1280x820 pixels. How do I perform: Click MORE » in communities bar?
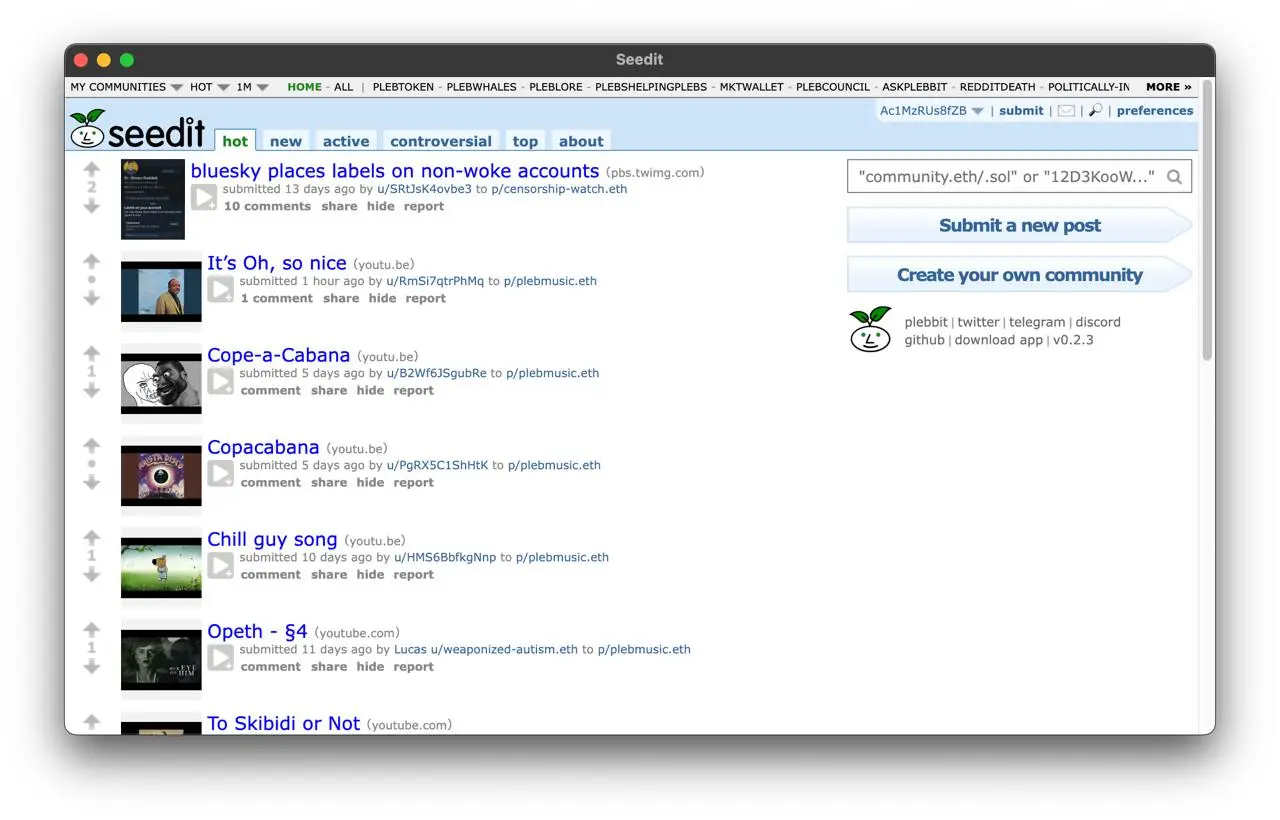(1169, 87)
